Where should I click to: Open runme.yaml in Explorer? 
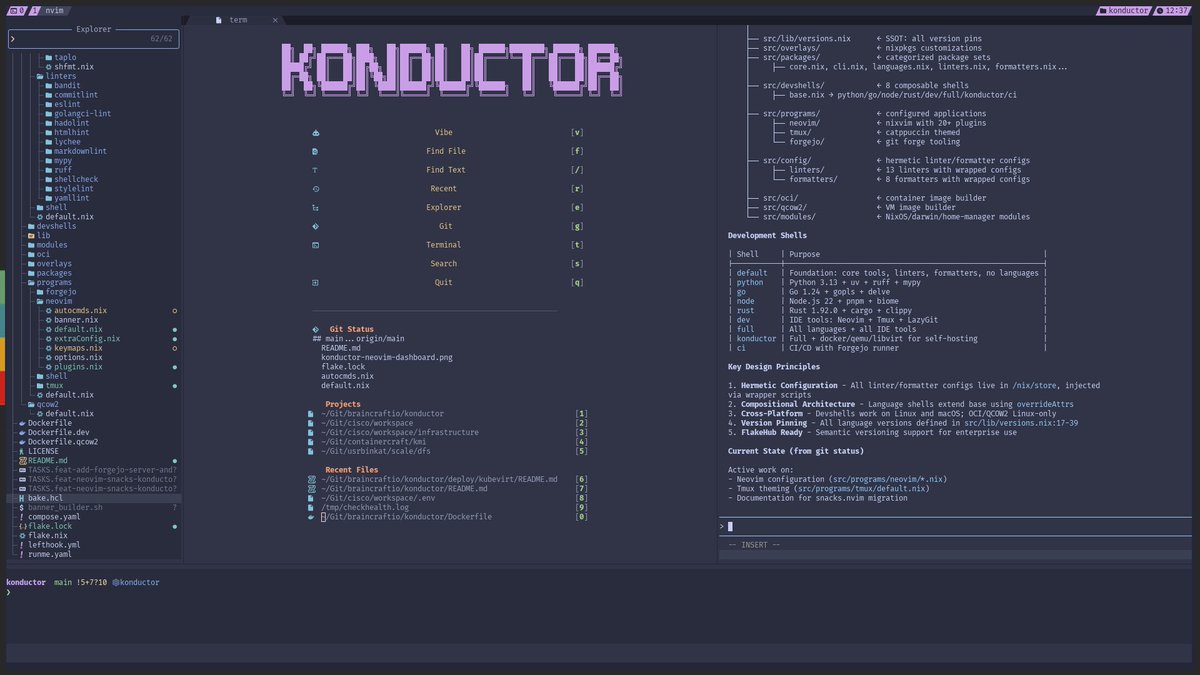50,554
